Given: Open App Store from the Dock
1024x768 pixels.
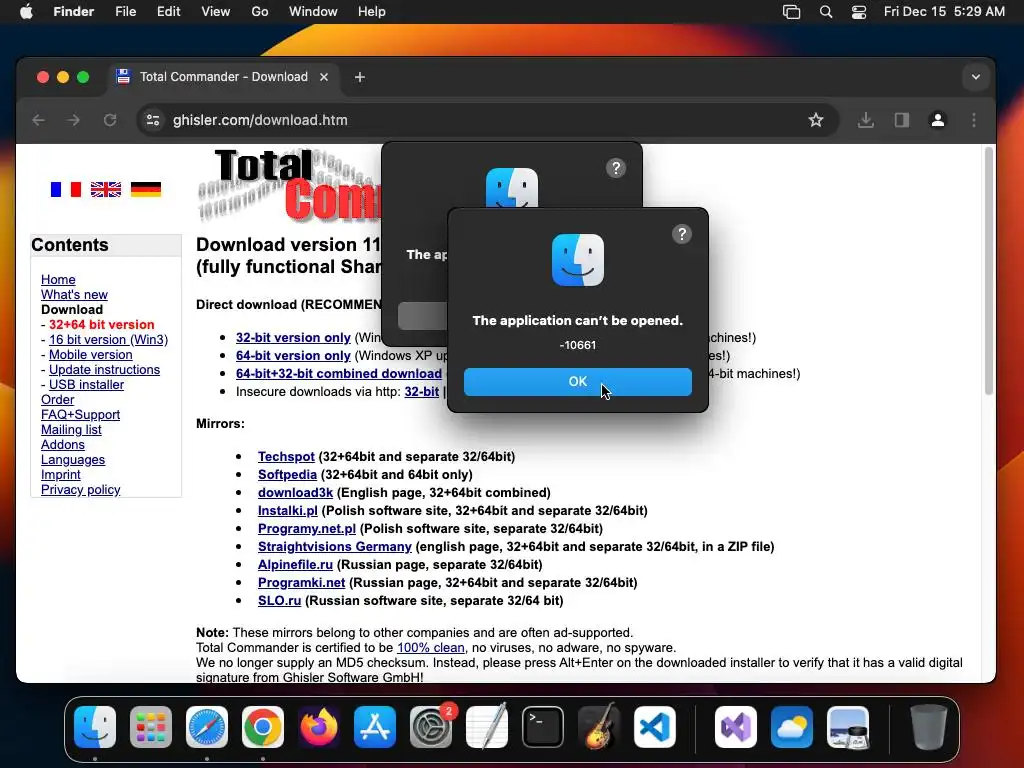Looking at the screenshot, I should (375, 727).
